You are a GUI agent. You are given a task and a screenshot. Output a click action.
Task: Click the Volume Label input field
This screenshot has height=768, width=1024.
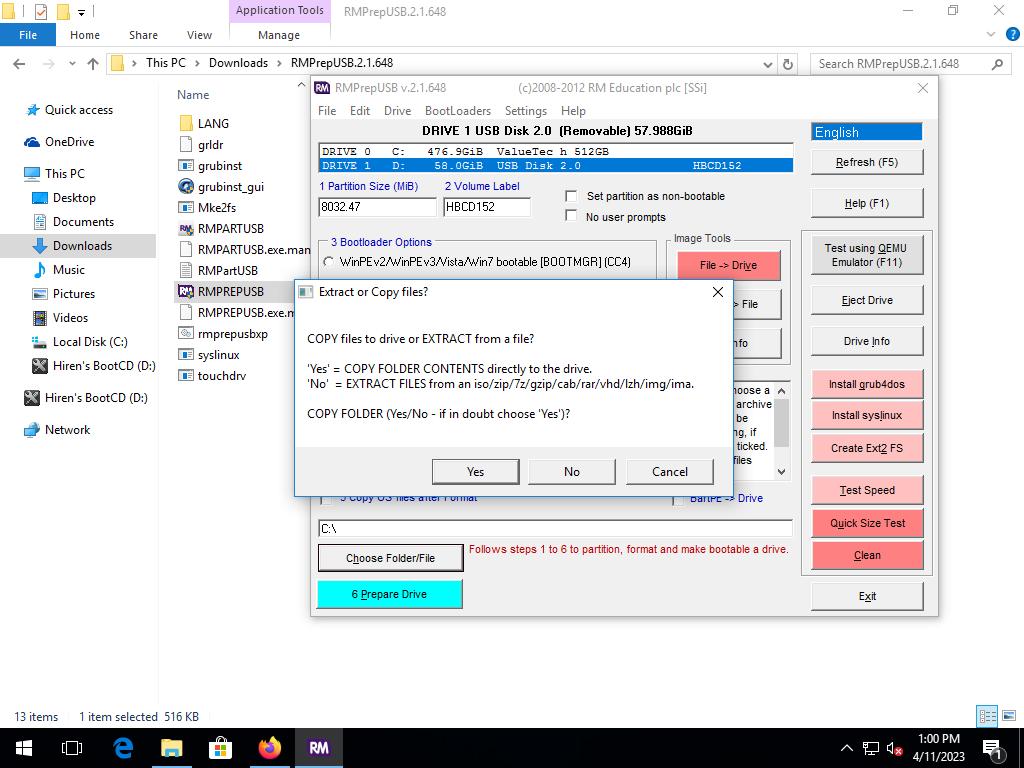click(486, 207)
